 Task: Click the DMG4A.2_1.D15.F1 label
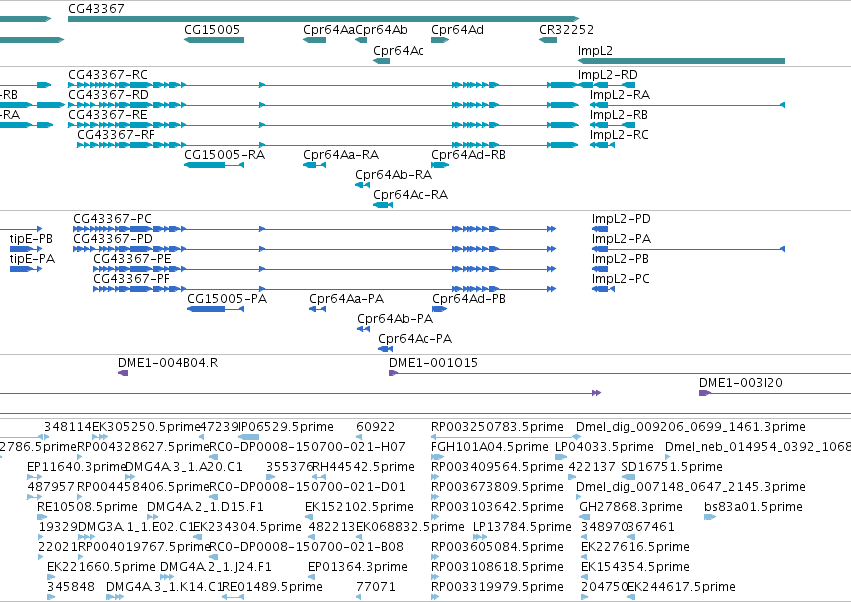(x=205, y=506)
